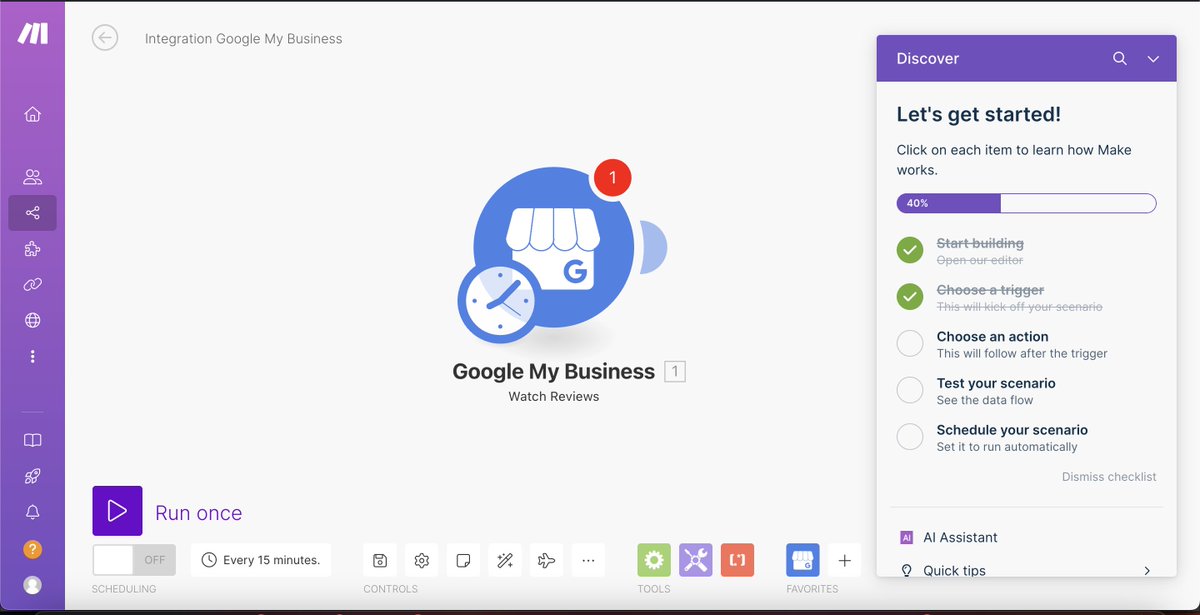The image size is (1200, 615).
Task: Select Schedule your scenario checklist item
Action: coord(1026,437)
